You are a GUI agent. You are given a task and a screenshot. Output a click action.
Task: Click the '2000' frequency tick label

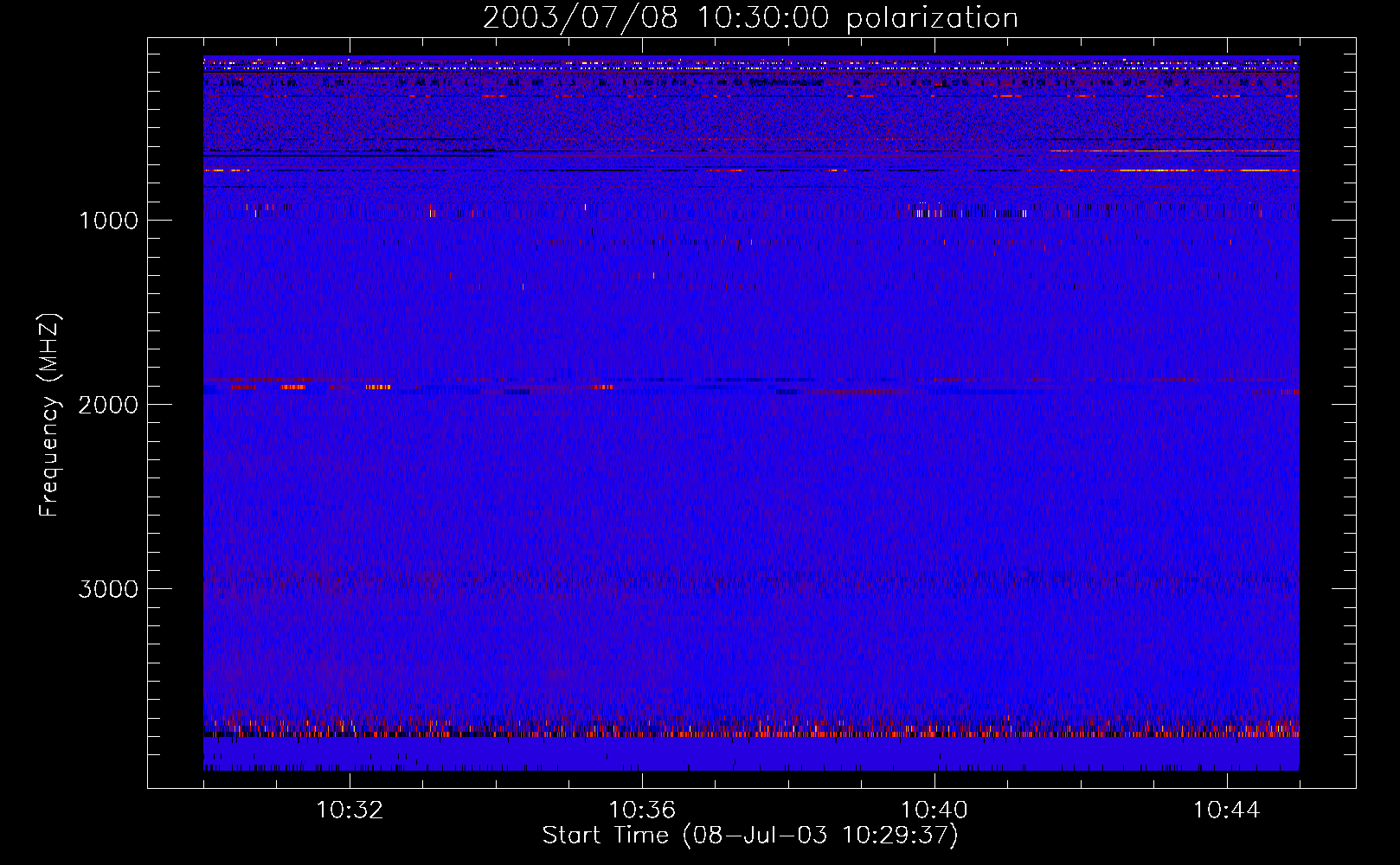point(108,405)
